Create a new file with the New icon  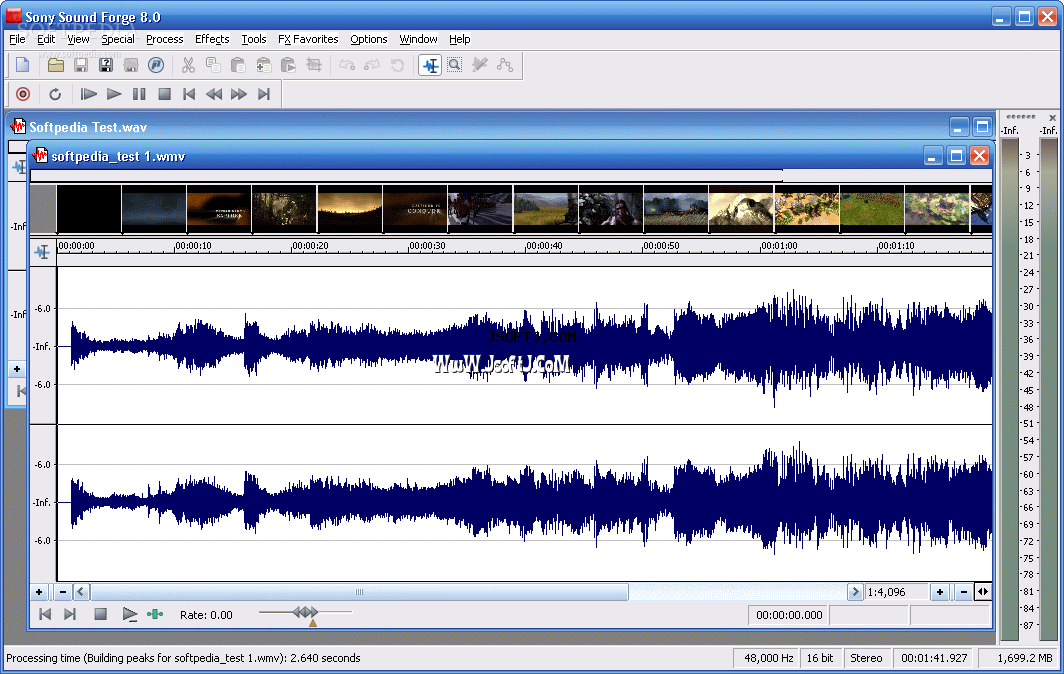pos(22,65)
